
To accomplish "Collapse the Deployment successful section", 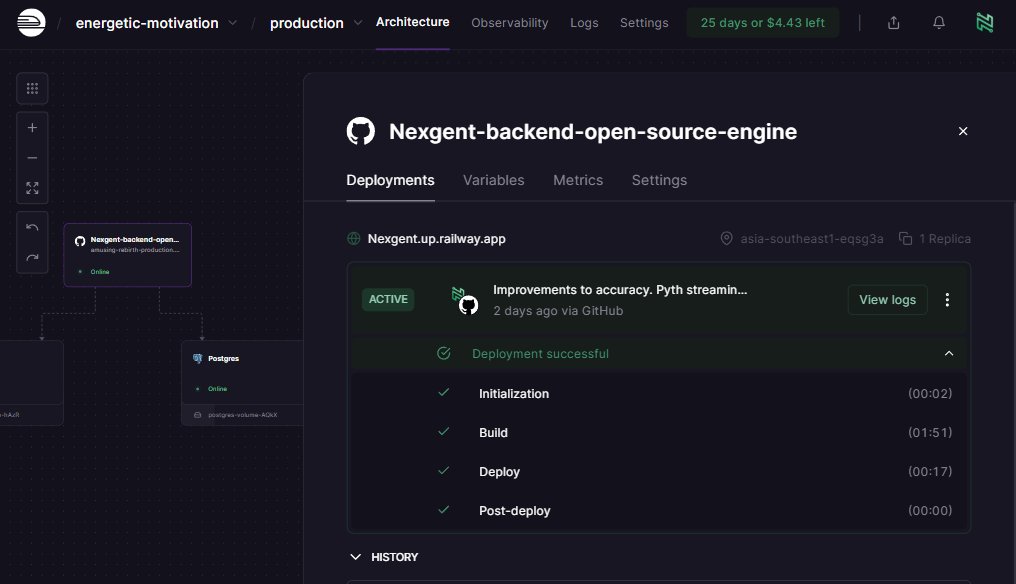I will click(x=949, y=353).
